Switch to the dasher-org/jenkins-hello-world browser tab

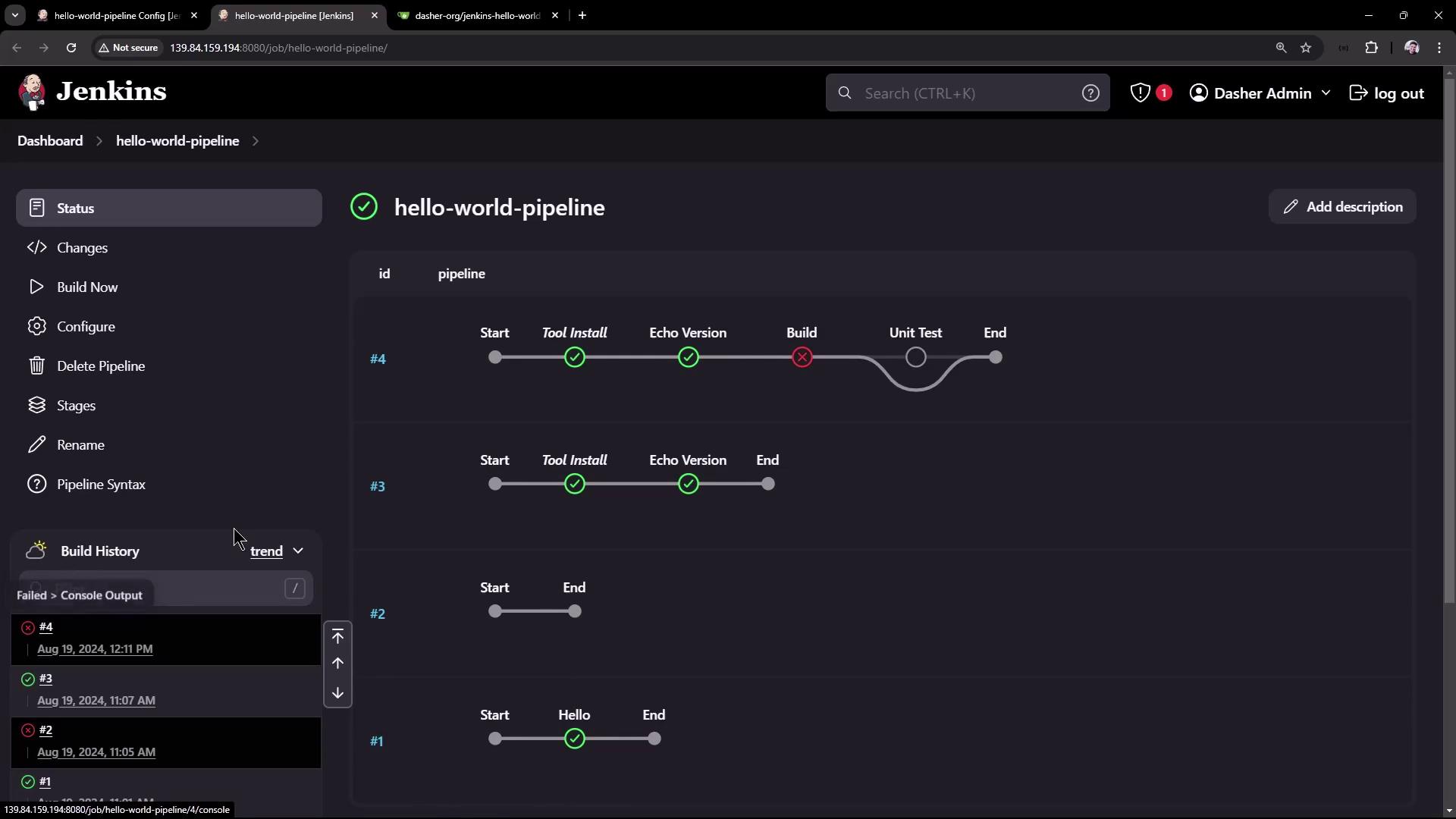[x=477, y=15]
